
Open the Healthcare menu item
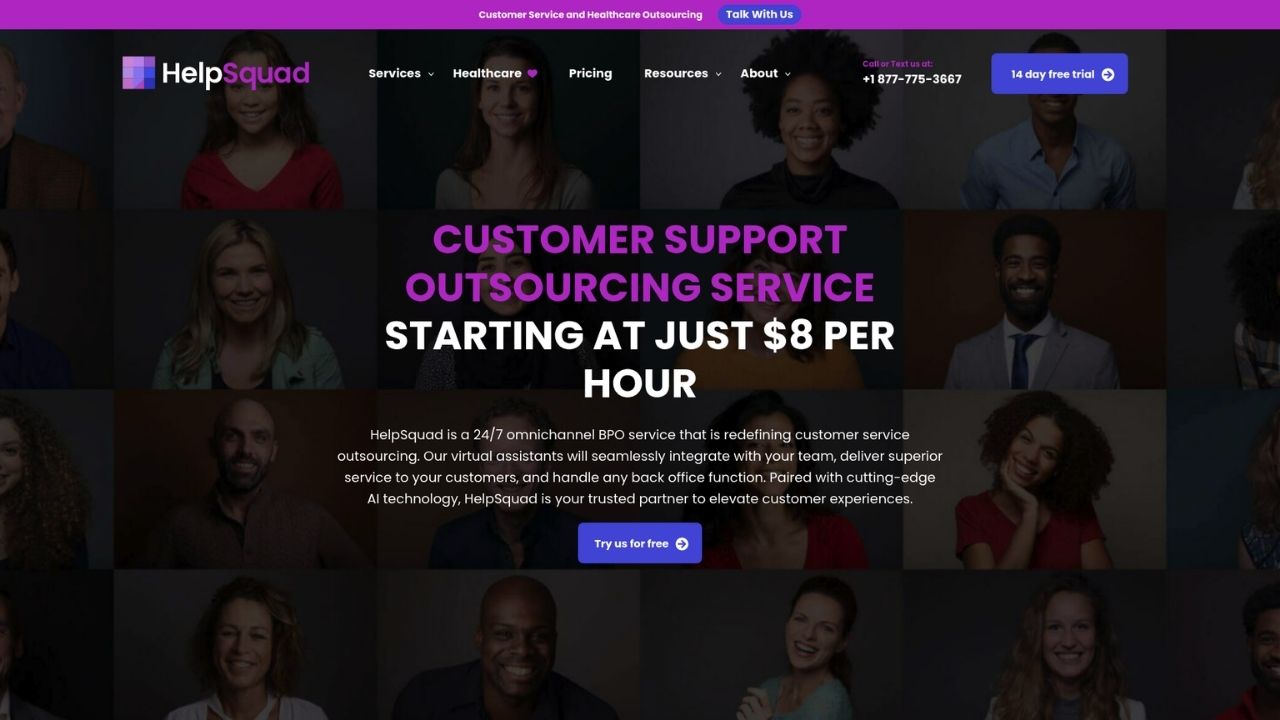487,73
